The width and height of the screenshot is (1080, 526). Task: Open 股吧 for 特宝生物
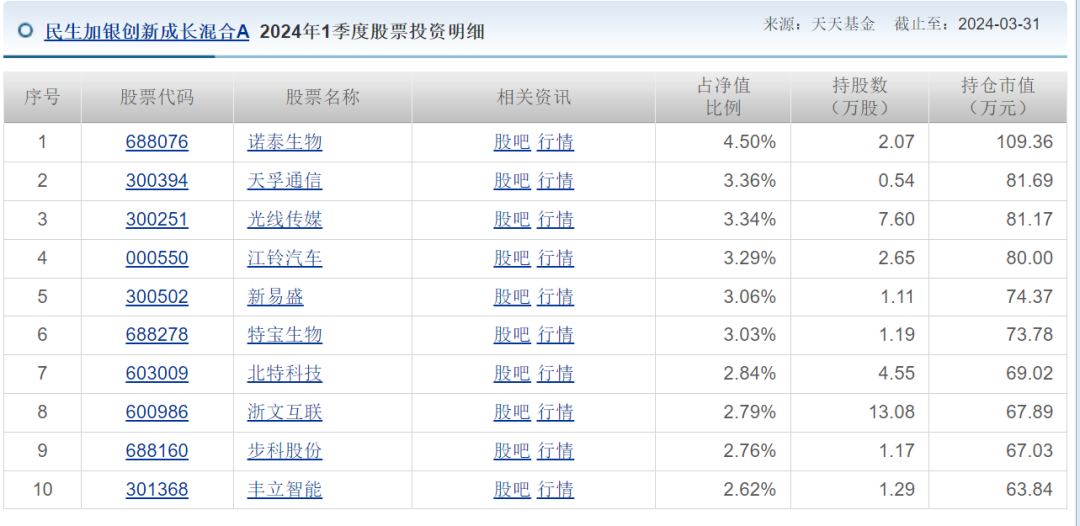[x=512, y=335]
